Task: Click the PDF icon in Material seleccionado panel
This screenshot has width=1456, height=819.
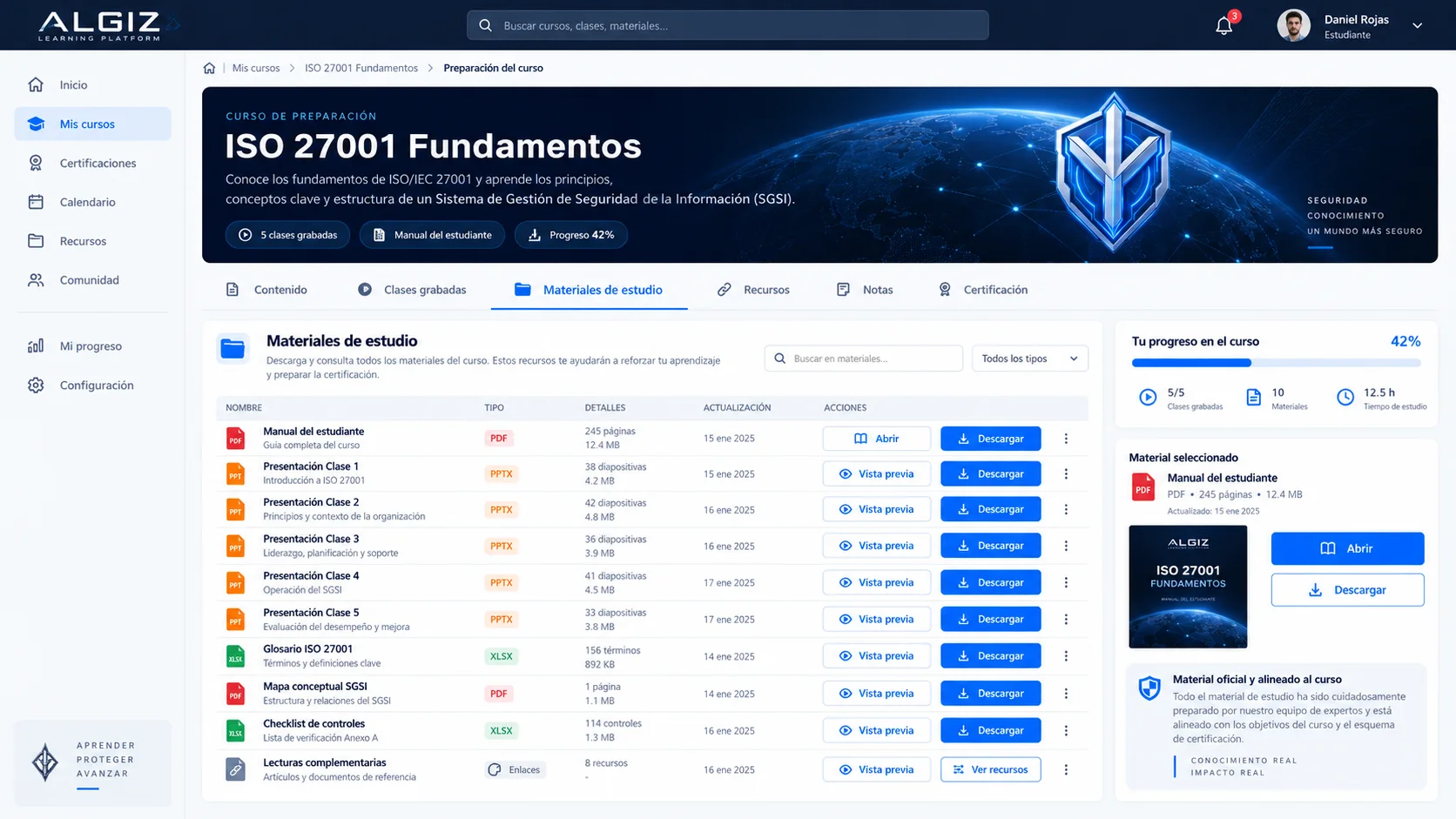Action: tap(1143, 487)
